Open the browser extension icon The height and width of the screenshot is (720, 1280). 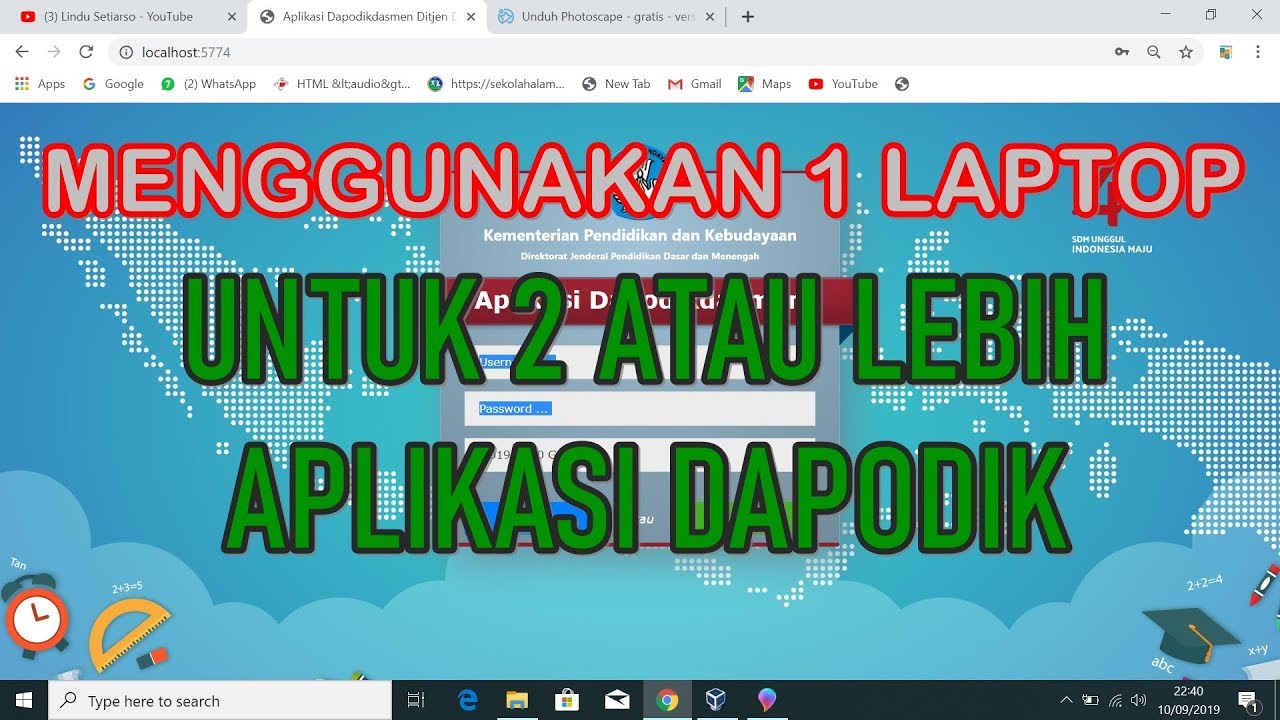(1225, 52)
